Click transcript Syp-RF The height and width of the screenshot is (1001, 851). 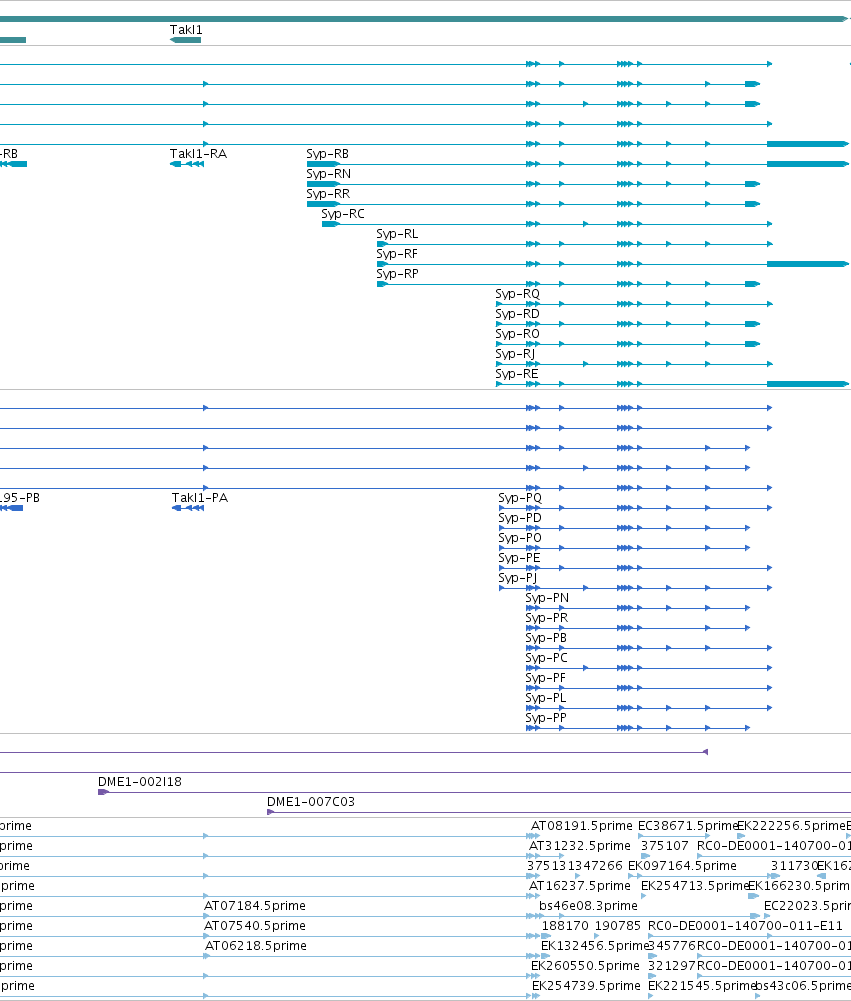coord(396,253)
